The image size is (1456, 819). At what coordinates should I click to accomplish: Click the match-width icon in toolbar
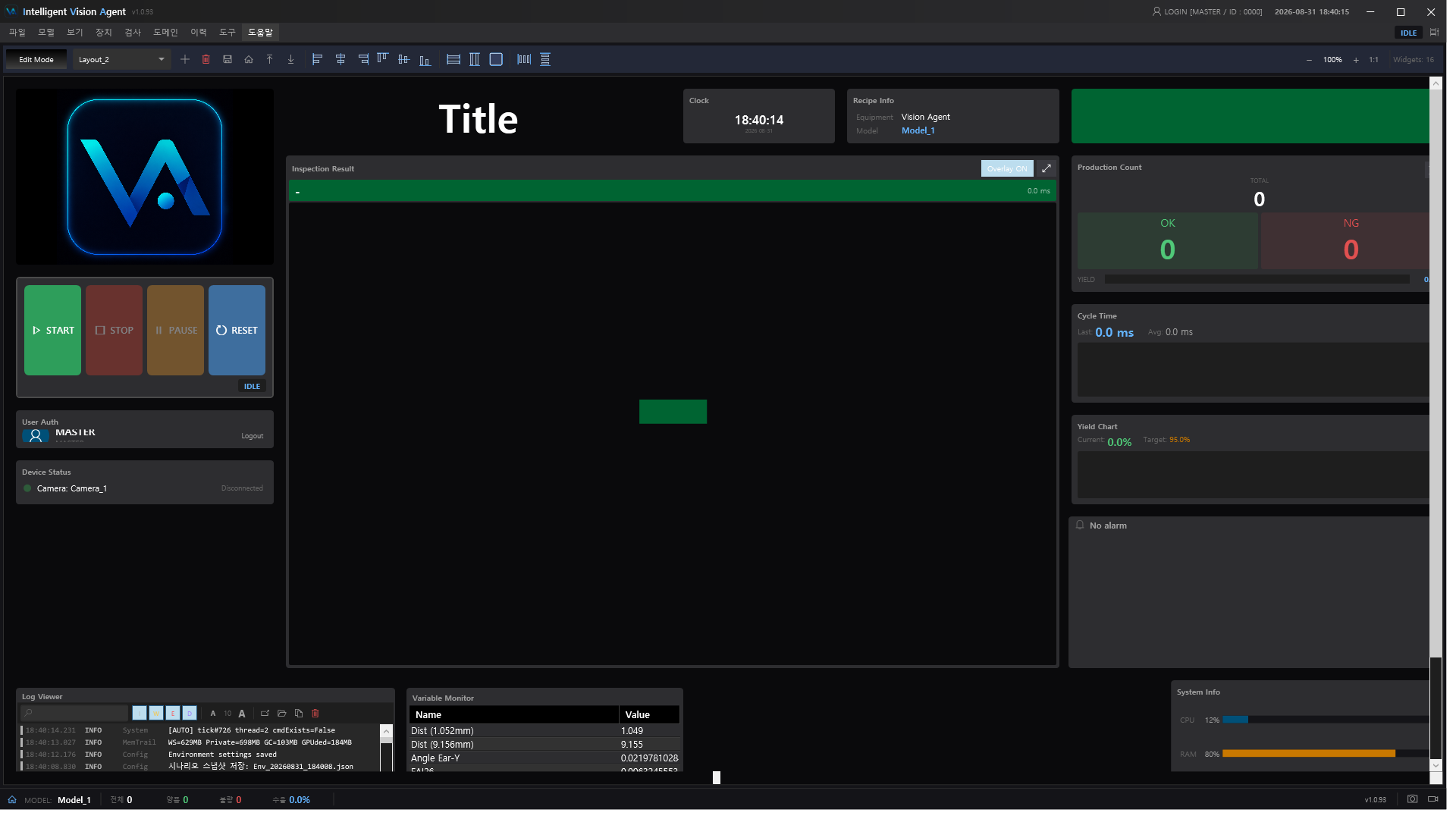point(453,60)
